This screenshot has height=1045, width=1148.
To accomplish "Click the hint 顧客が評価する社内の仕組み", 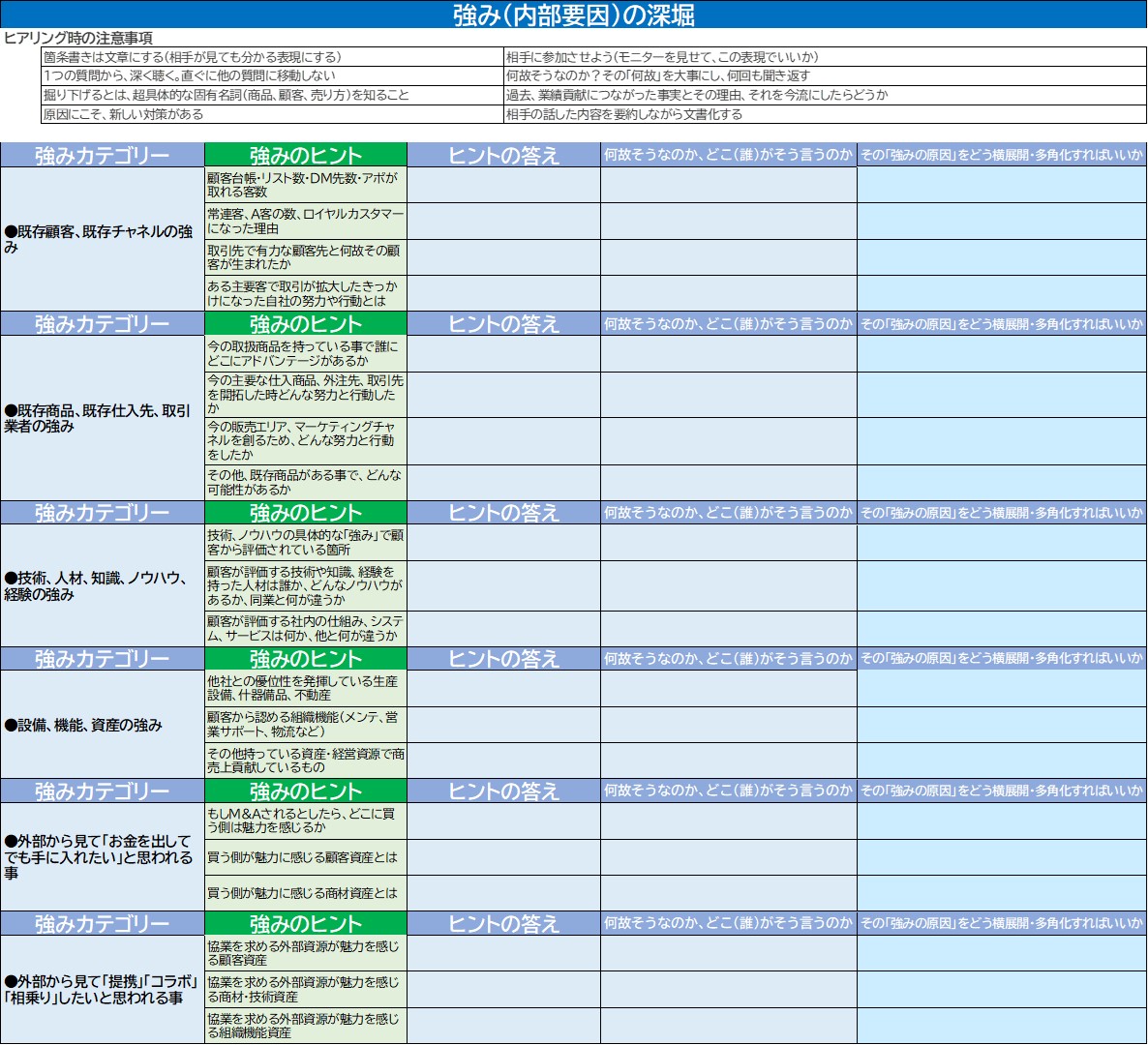I will coord(306,629).
